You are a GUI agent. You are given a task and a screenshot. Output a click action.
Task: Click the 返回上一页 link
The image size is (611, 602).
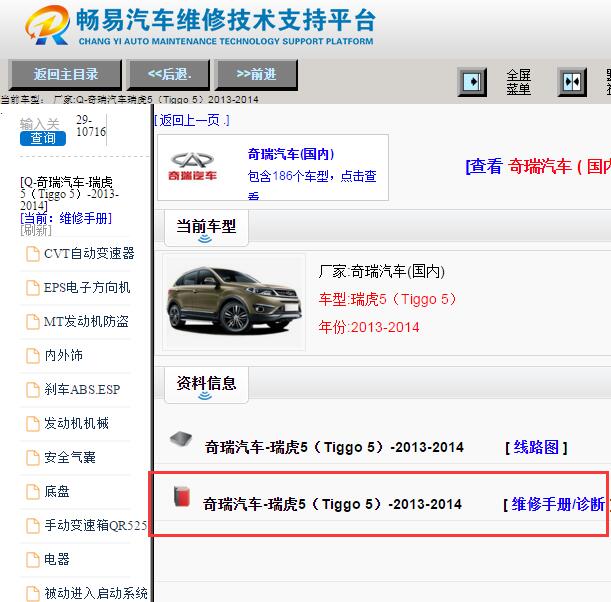click(x=191, y=120)
